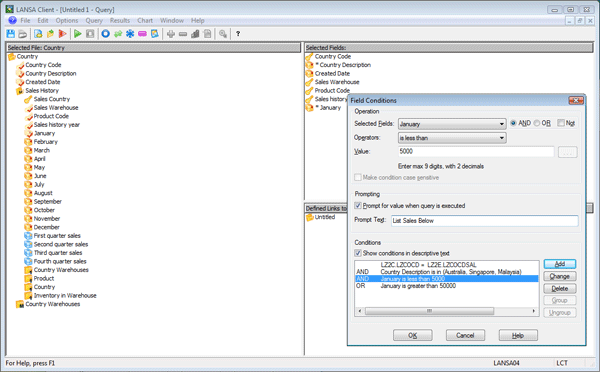Select the OR radio button
600x372 pixels.
tap(537, 123)
